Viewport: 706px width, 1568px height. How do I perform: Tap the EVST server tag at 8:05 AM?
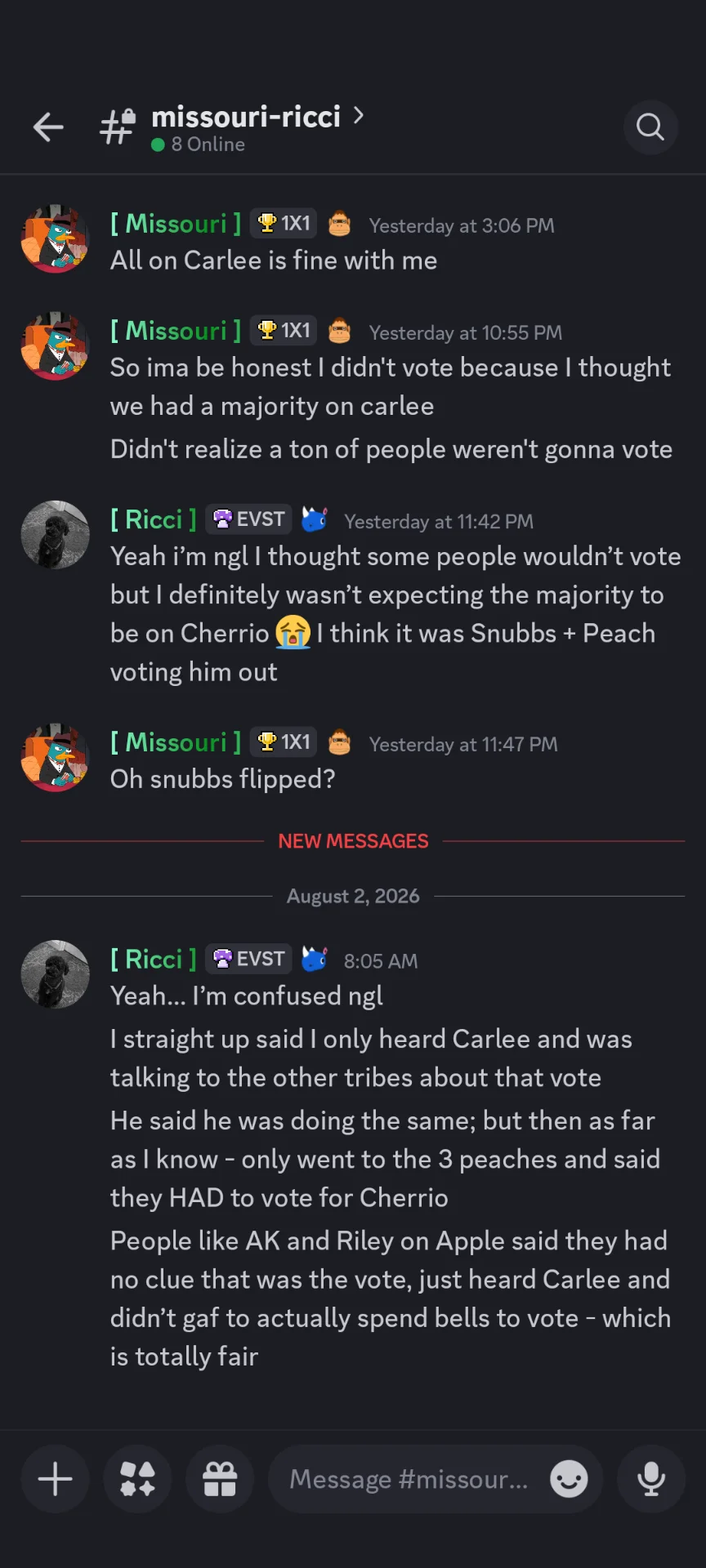(x=248, y=959)
